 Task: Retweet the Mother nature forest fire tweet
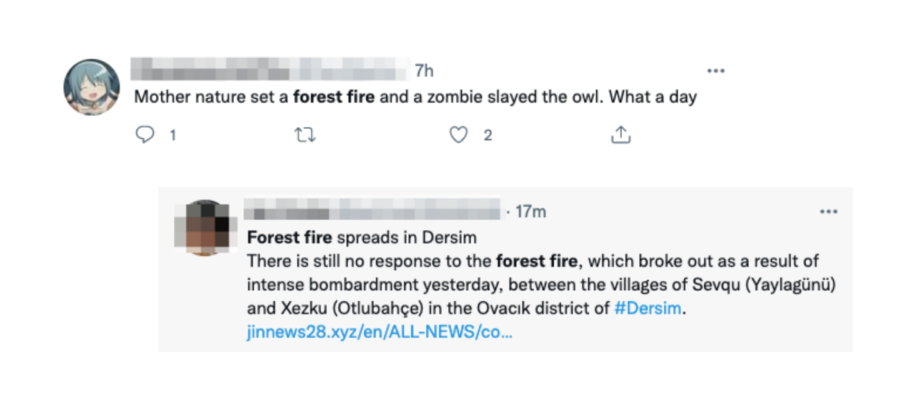click(305, 135)
